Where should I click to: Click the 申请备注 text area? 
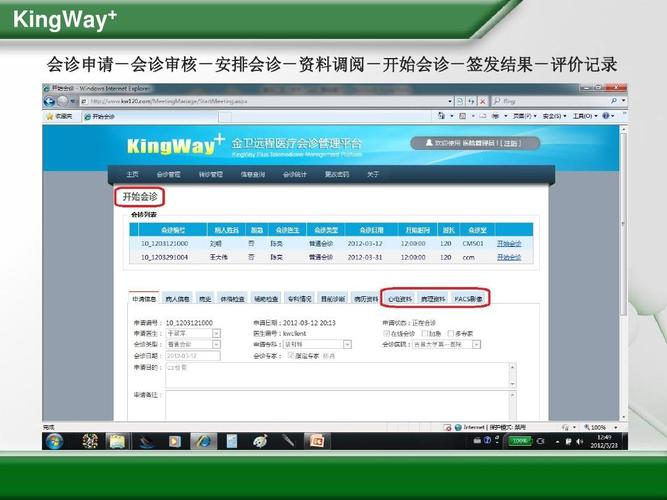point(337,406)
